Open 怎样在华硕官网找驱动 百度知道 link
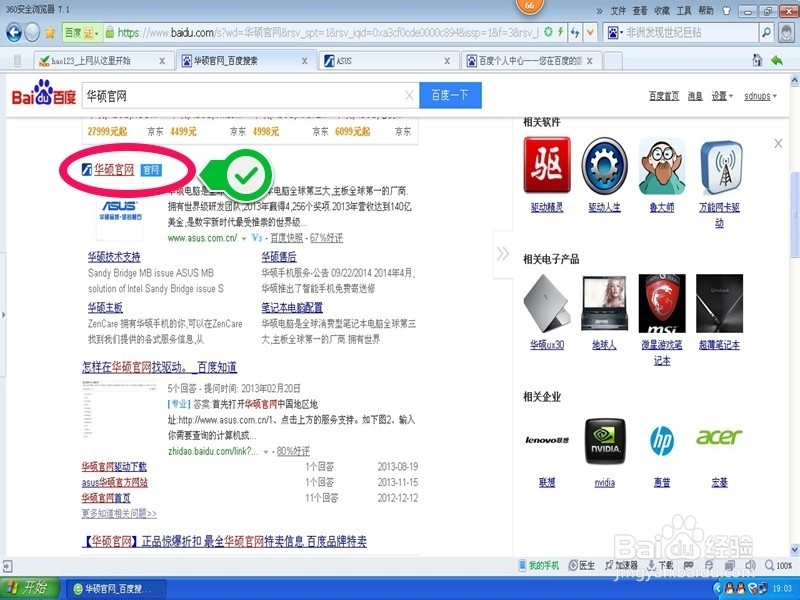The image size is (800, 600). 159,367
